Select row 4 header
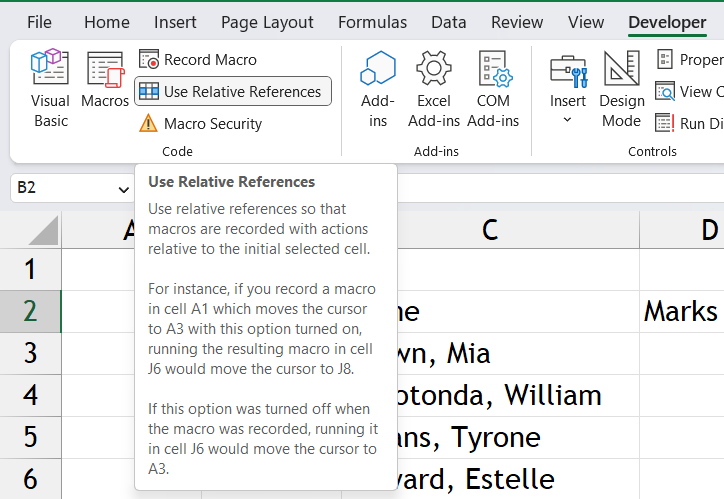The height and width of the screenshot is (499, 724). point(30,396)
